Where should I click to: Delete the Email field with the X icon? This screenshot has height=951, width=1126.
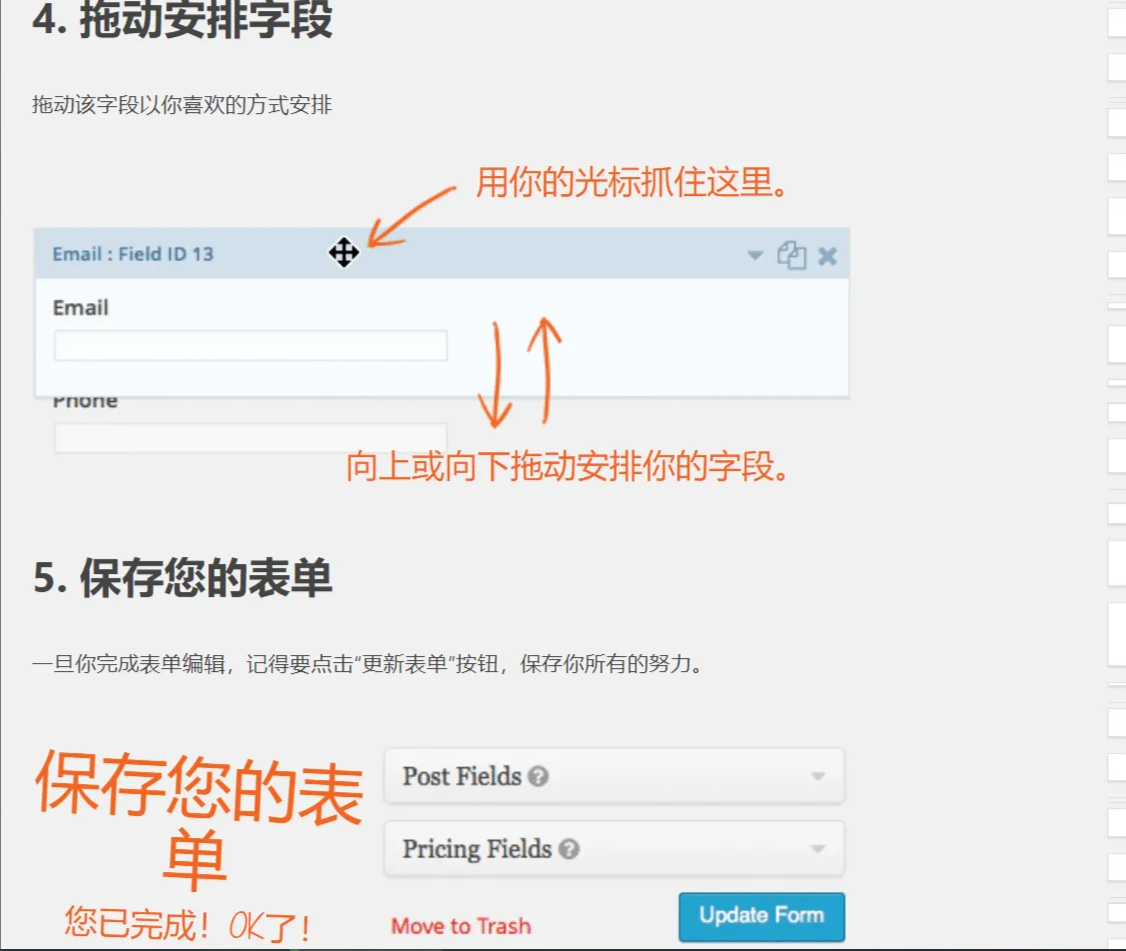pos(827,256)
